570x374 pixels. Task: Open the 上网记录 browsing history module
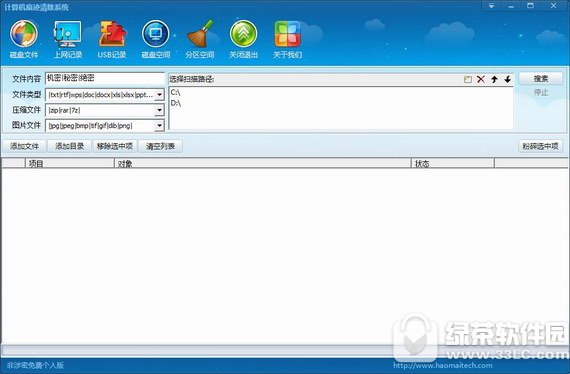68,39
